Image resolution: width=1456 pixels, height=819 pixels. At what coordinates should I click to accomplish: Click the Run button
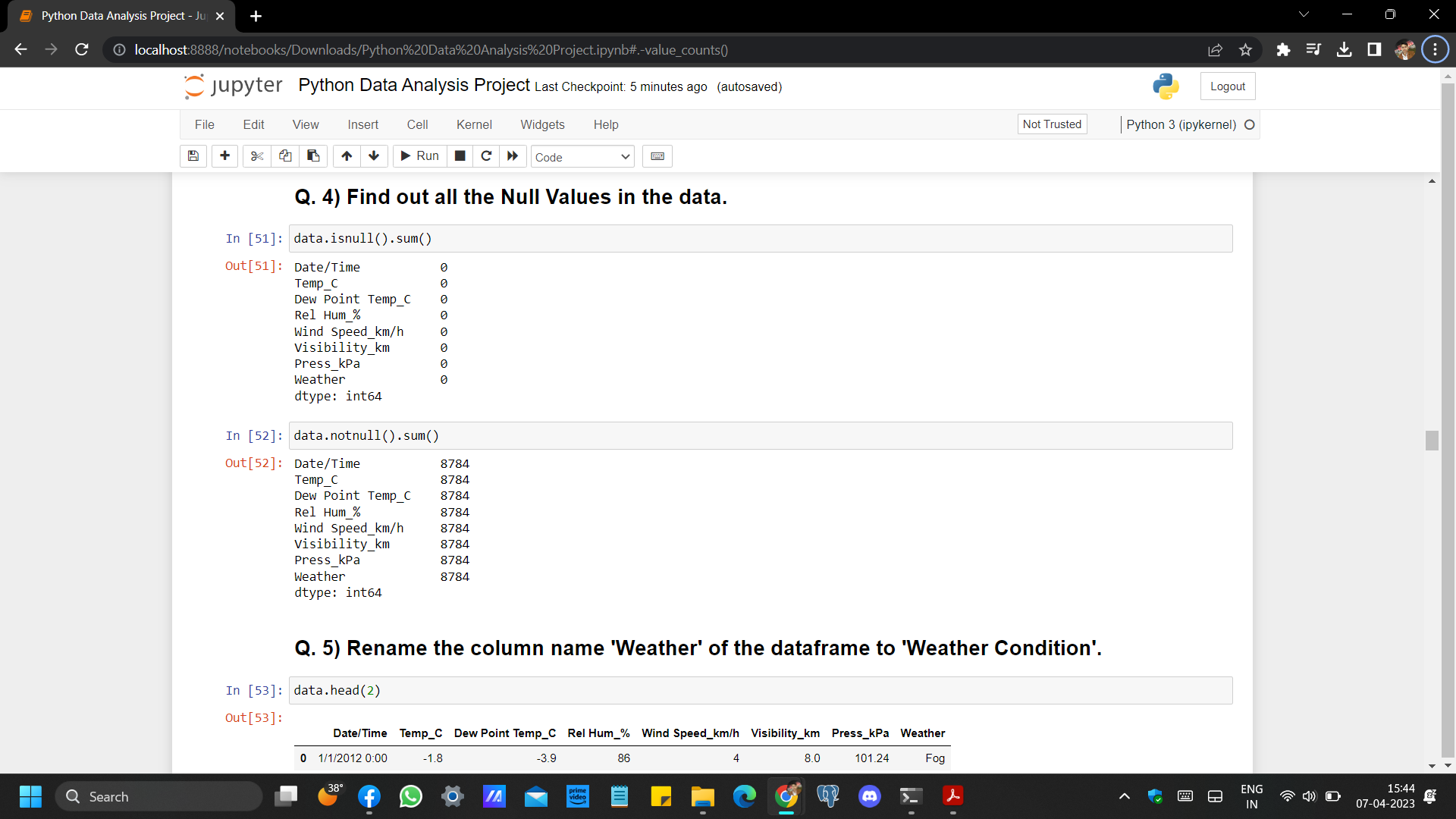[419, 156]
